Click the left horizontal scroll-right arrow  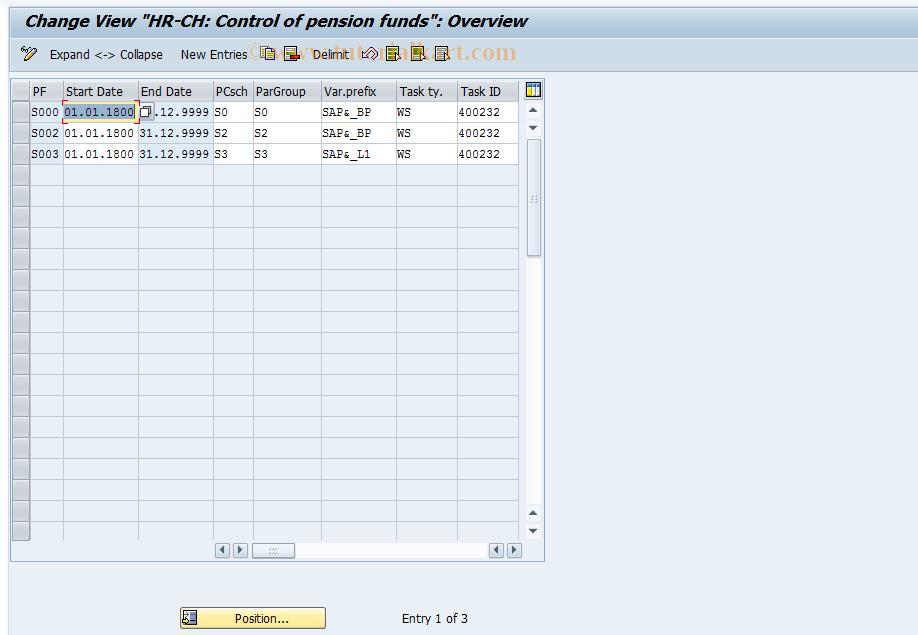coord(240,550)
